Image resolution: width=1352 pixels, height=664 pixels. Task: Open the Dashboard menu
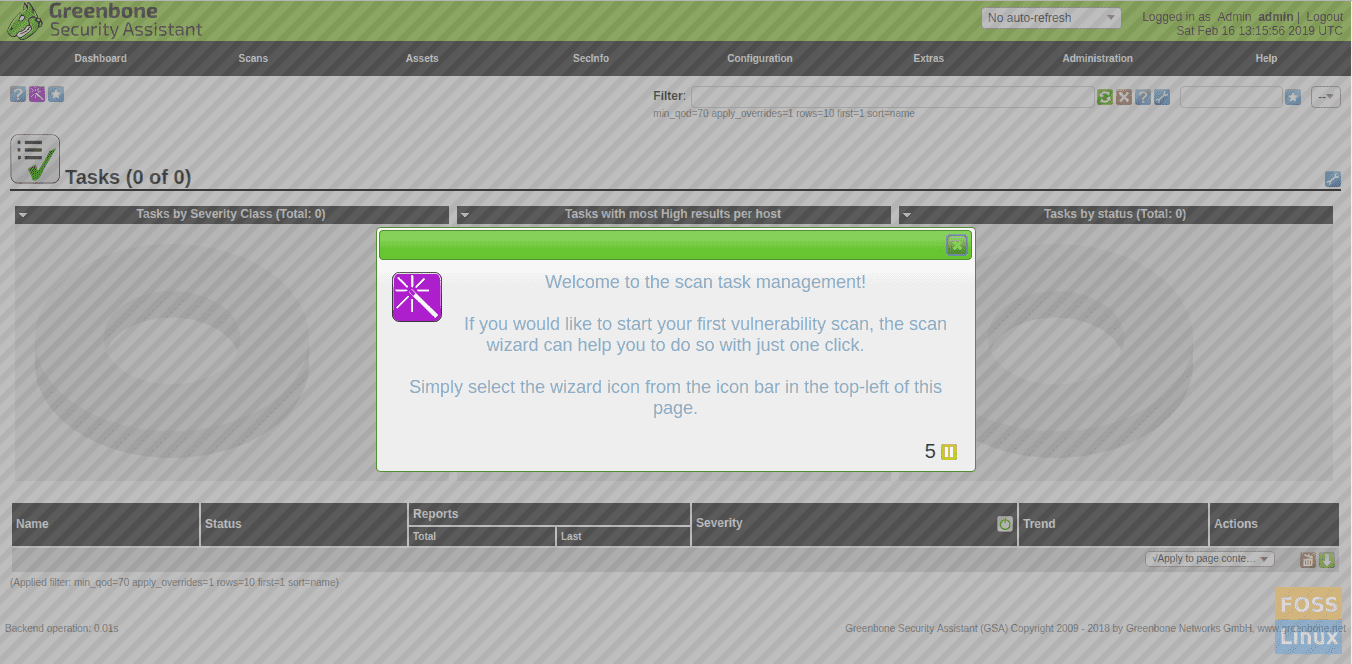coord(100,58)
